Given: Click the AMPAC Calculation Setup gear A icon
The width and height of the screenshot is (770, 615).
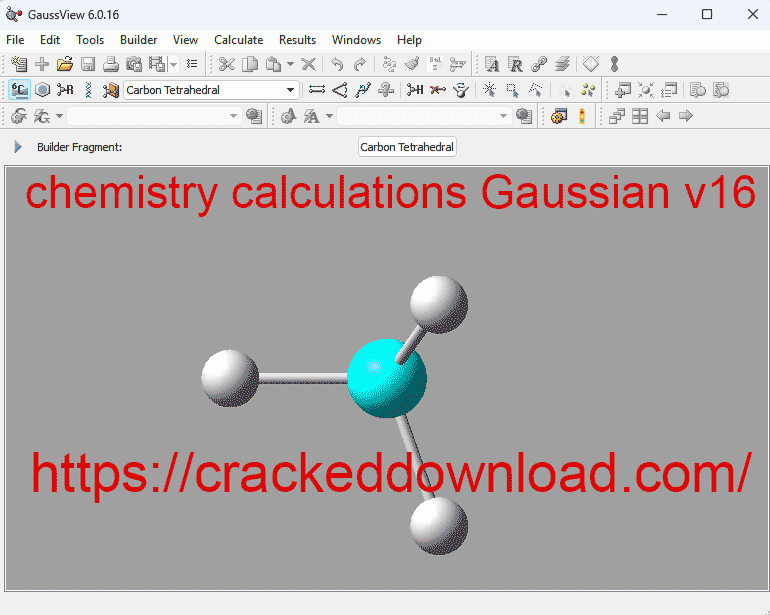Looking at the screenshot, I should pyautogui.click(x=289, y=116).
